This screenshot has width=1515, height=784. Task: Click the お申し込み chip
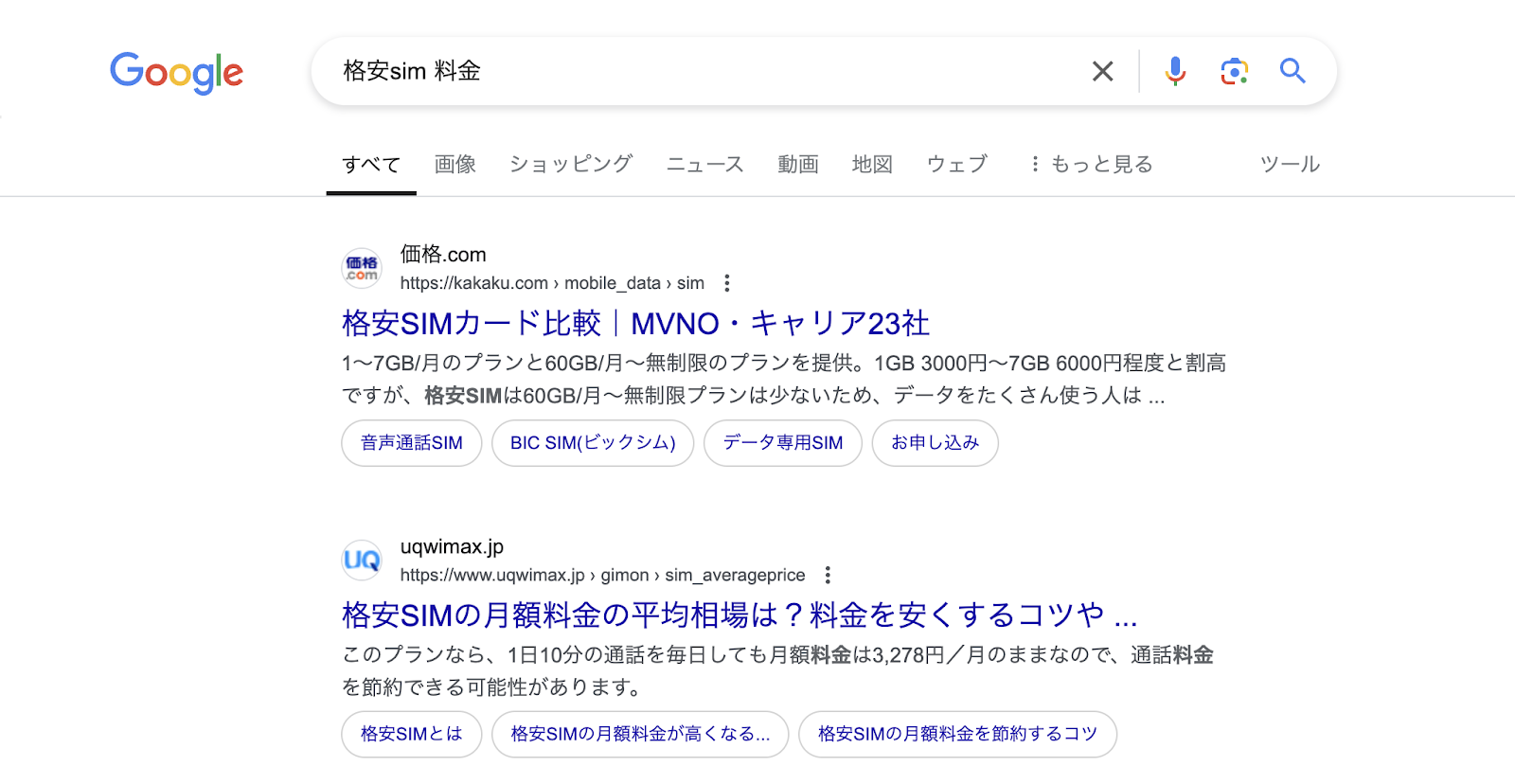pos(936,443)
